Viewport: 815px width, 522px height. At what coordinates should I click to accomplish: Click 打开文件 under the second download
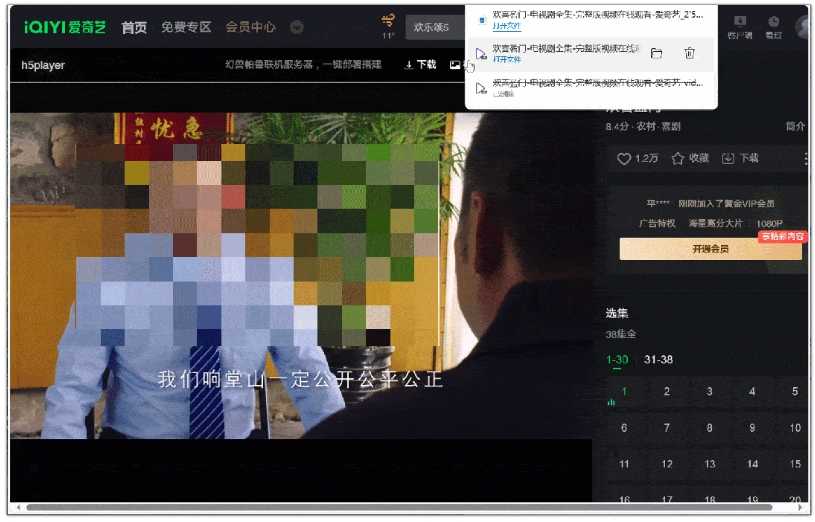[x=507, y=59]
